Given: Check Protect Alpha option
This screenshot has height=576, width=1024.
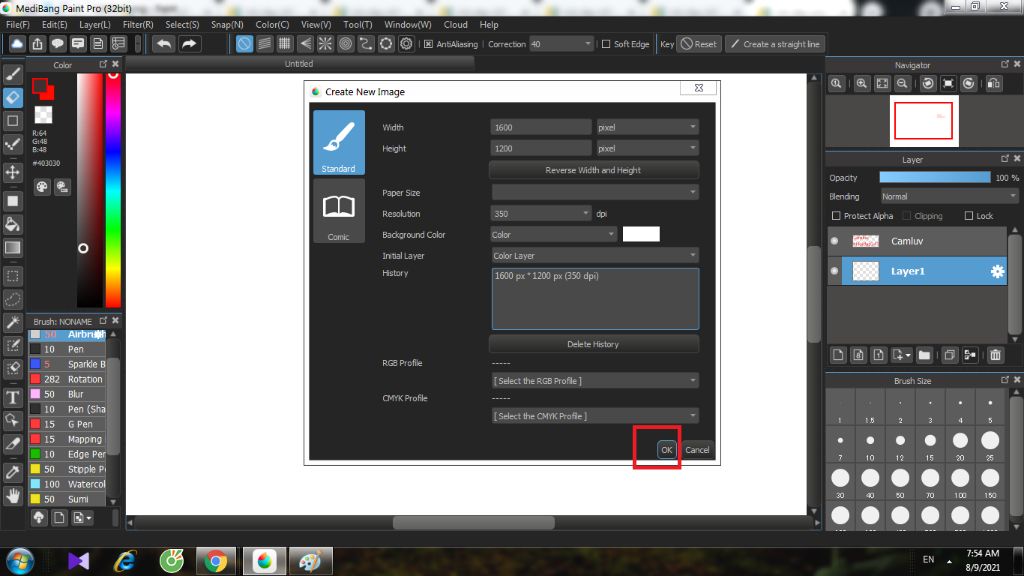Looking at the screenshot, I should 836,216.
